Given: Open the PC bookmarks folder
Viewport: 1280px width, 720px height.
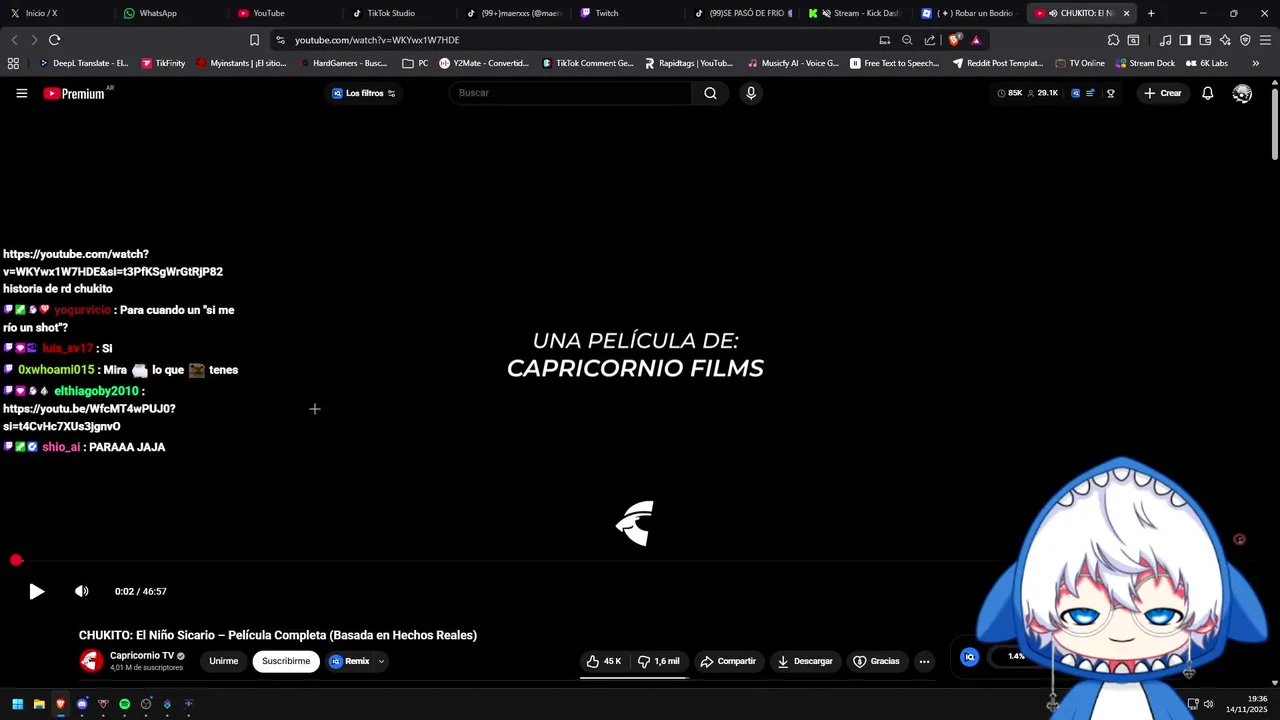Looking at the screenshot, I should click(x=415, y=63).
